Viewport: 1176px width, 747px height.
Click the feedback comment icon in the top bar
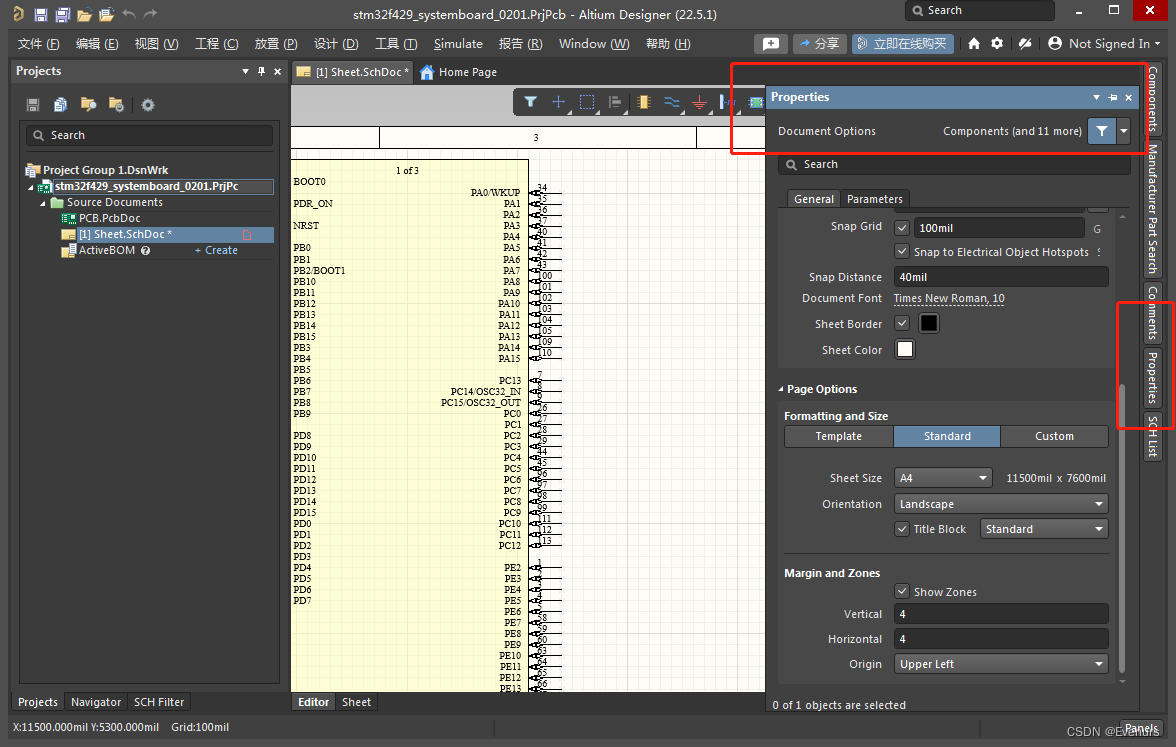pyautogui.click(x=771, y=44)
